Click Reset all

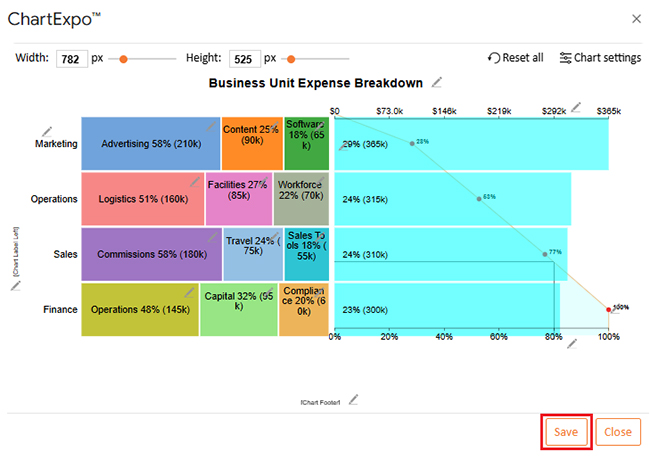point(516,58)
